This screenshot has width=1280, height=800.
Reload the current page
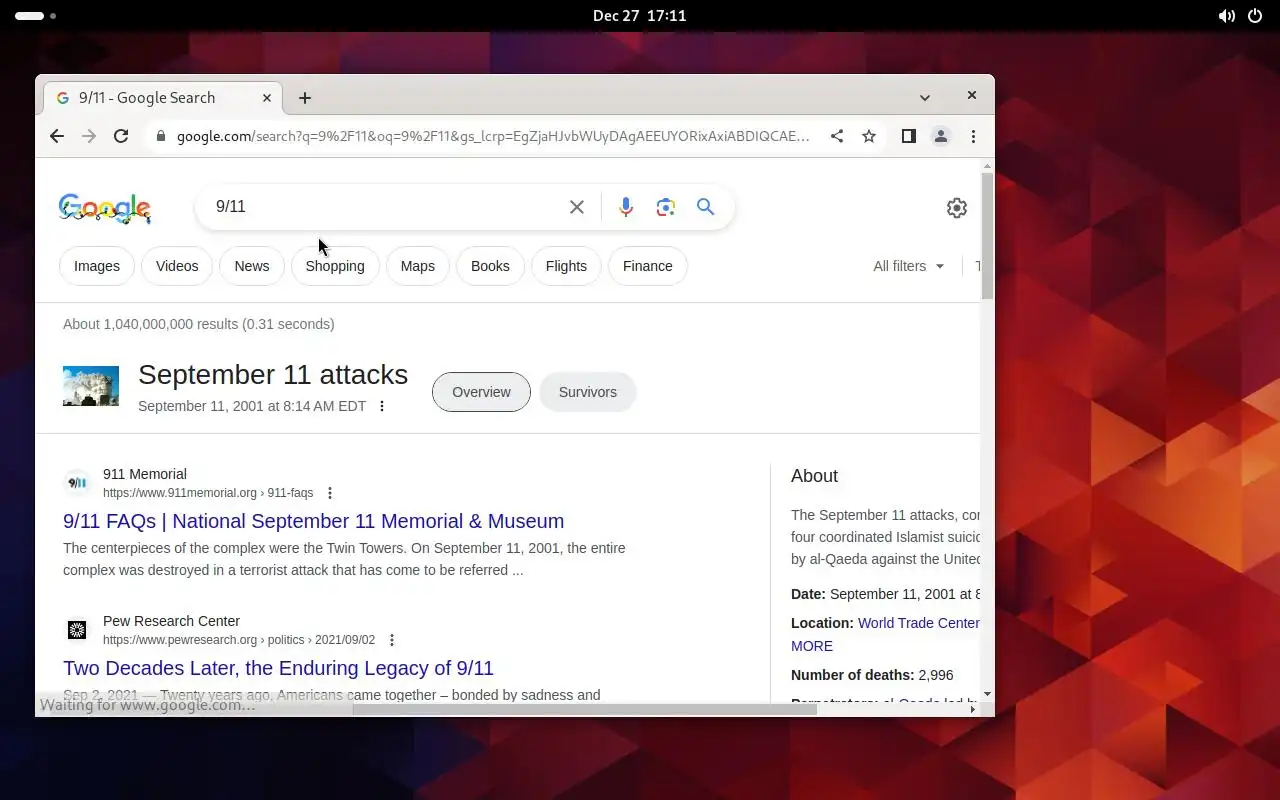[x=121, y=136]
